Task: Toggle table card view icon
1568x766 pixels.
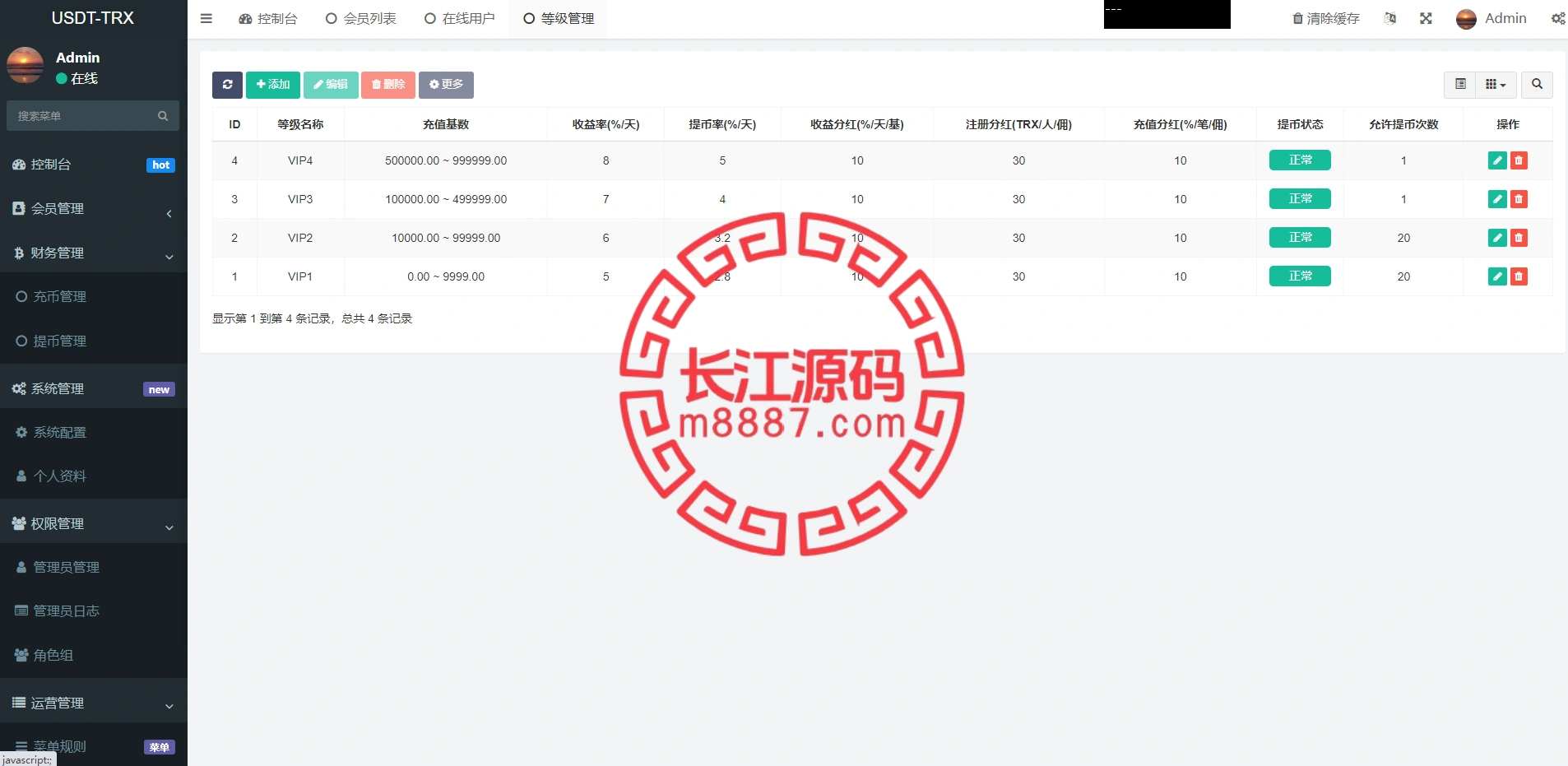Action: pyautogui.click(x=1460, y=85)
